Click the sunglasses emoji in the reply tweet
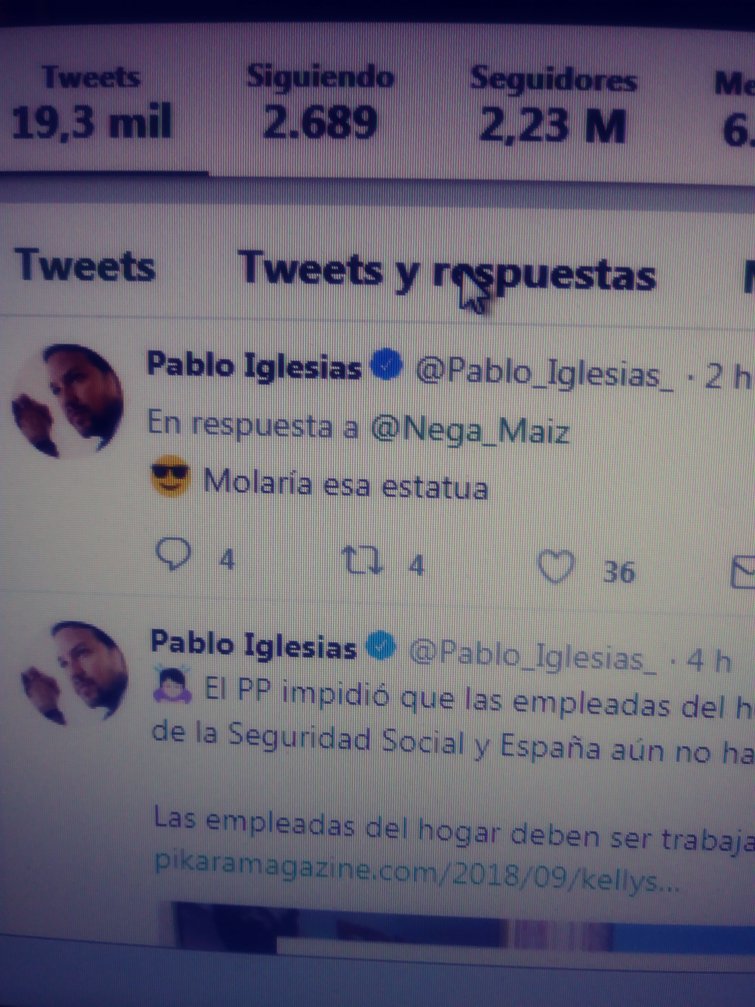Image resolution: width=755 pixels, height=1007 pixels. click(170, 477)
